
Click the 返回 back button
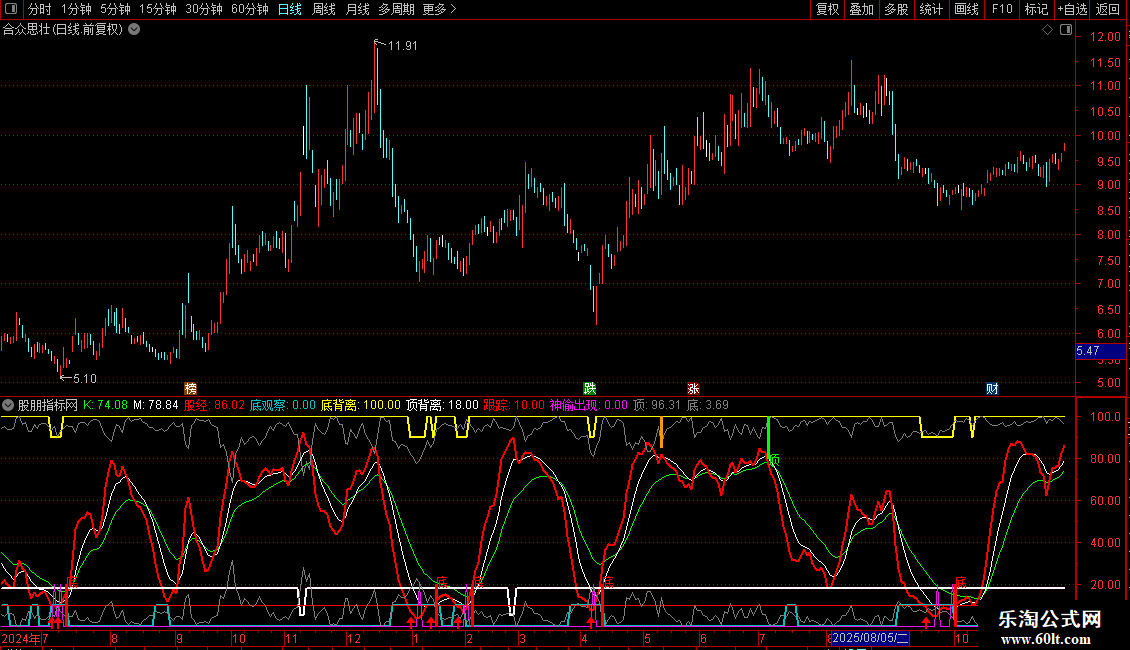pos(1108,9)
